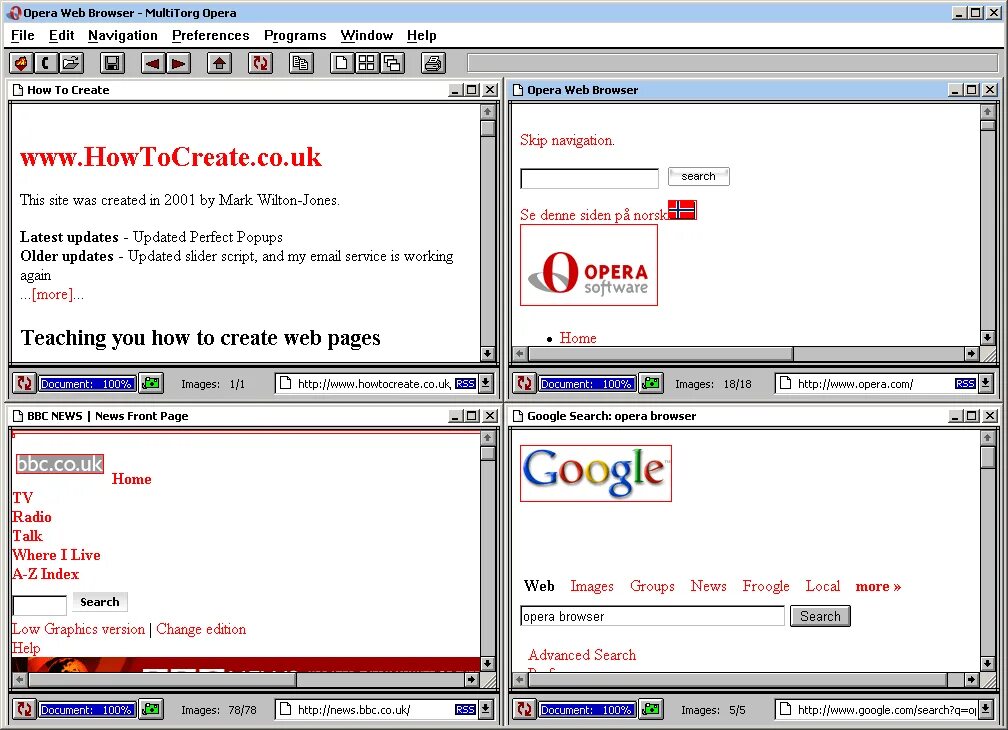The height and width of the screenshot is (730, 1008).
Task: Toggle image loading in Opera Web Browser window
Action: point(652,384)
